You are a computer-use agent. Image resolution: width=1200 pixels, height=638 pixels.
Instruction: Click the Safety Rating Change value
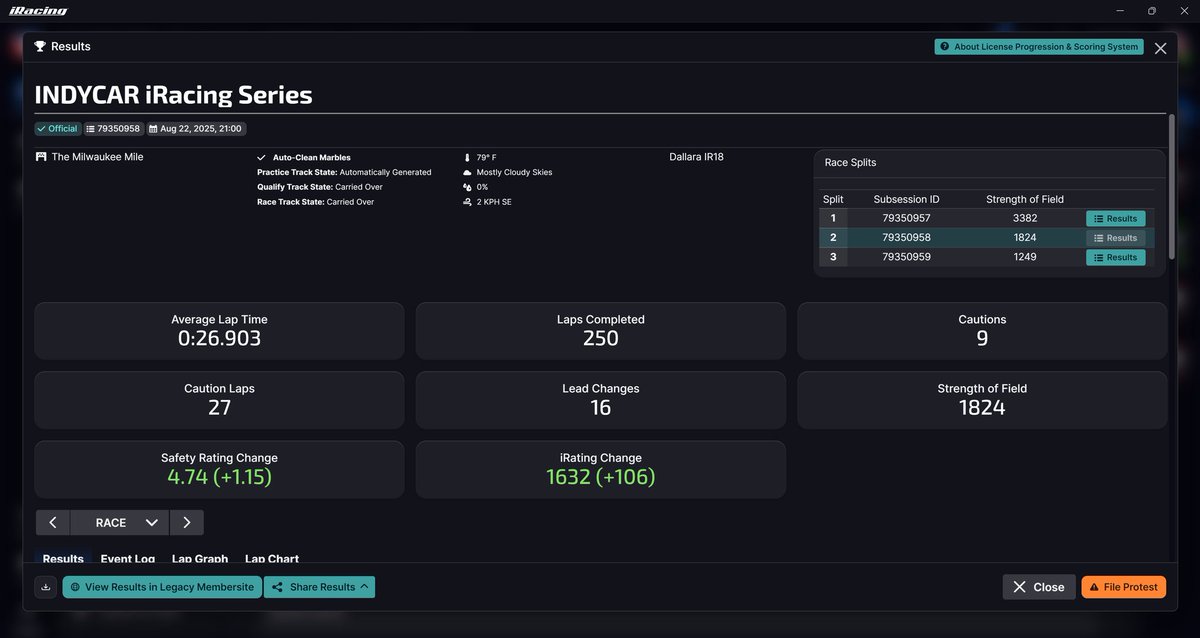click(219, 477)
